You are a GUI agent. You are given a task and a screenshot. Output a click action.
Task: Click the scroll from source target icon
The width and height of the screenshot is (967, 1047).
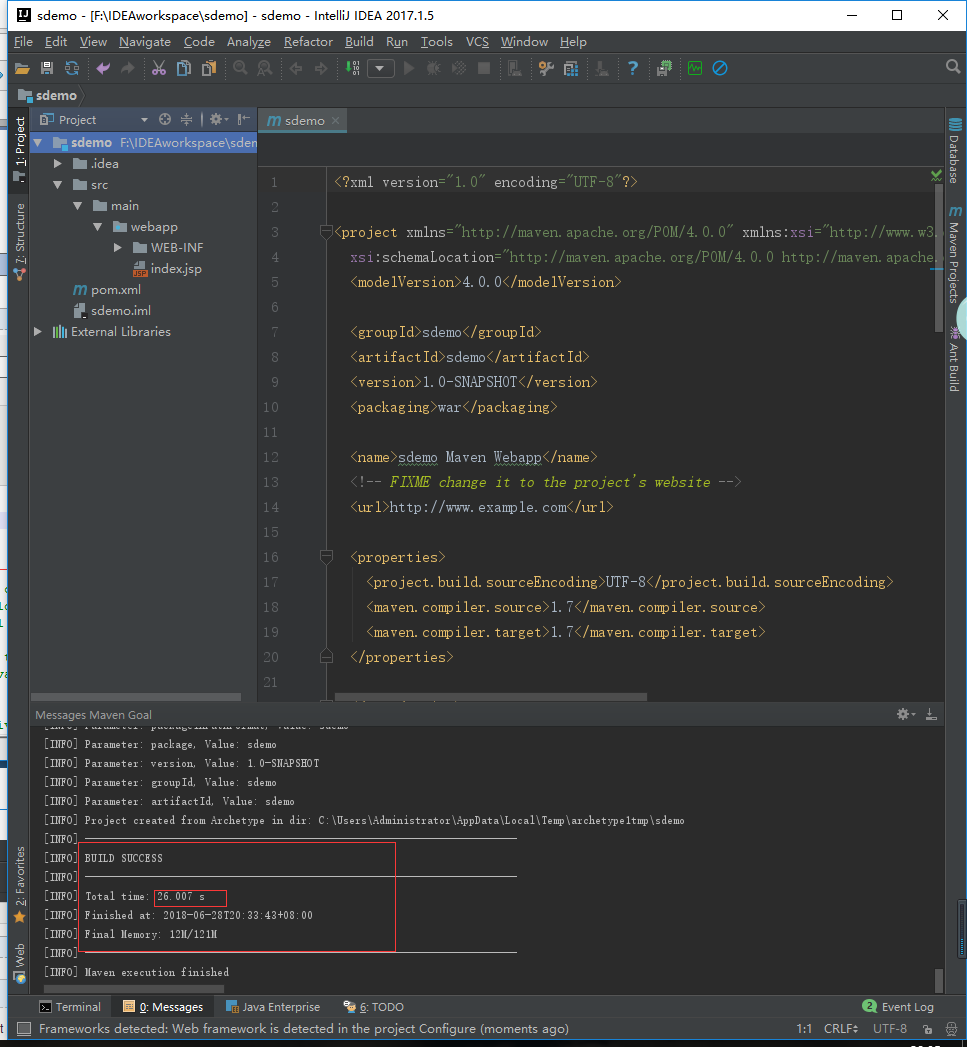(x=165, y=120)
